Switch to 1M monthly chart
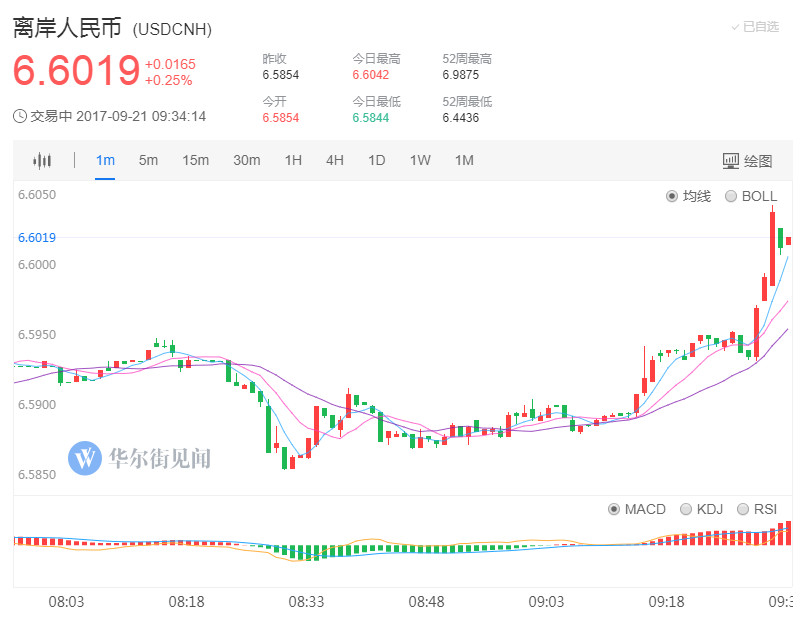Viewport: 803px width, 626px height. click(x=464, y=161)
